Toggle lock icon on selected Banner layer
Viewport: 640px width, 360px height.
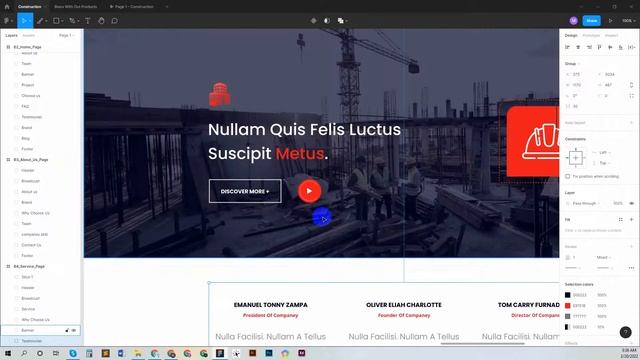pyautogui.click(x=67, y=330)
